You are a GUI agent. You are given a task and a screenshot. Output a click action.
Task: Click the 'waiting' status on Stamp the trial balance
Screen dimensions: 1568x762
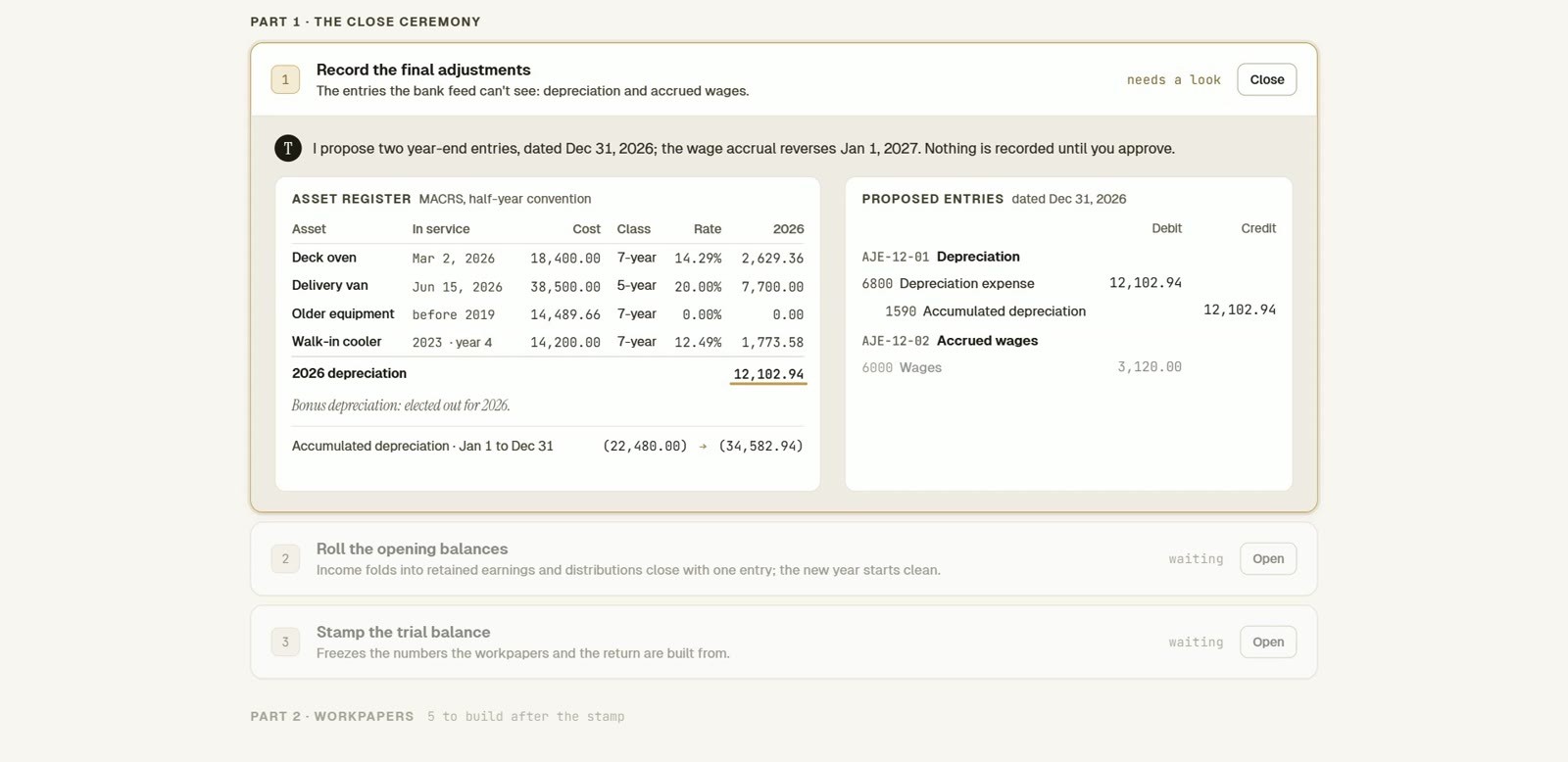(x=1196, y=643)
